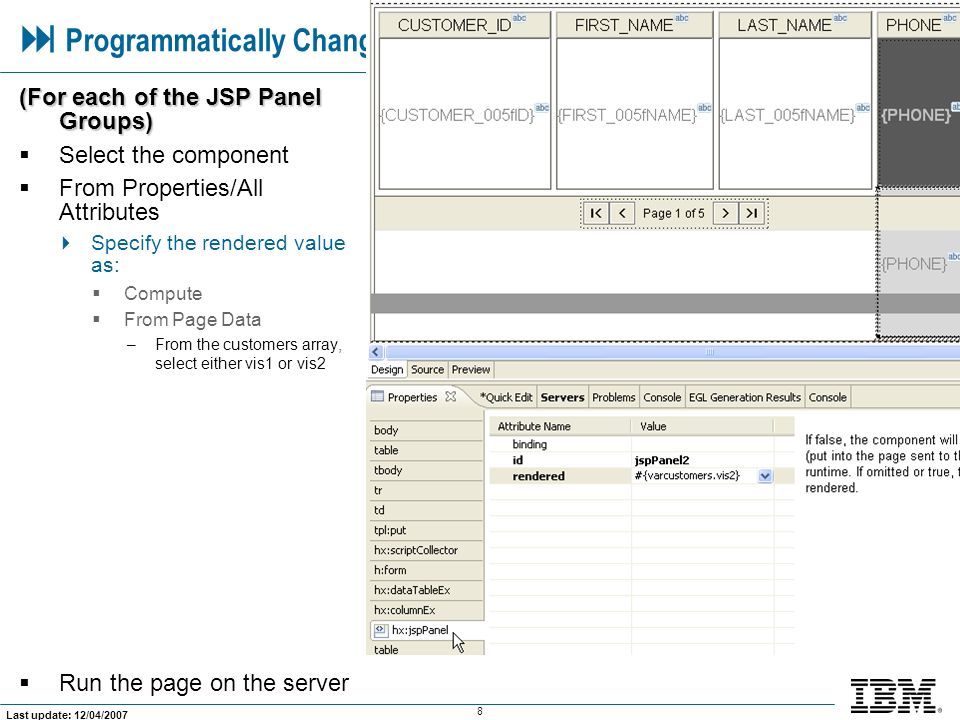
Task: Select tpl:put in the tag list
Action: [x=427, y=530]
